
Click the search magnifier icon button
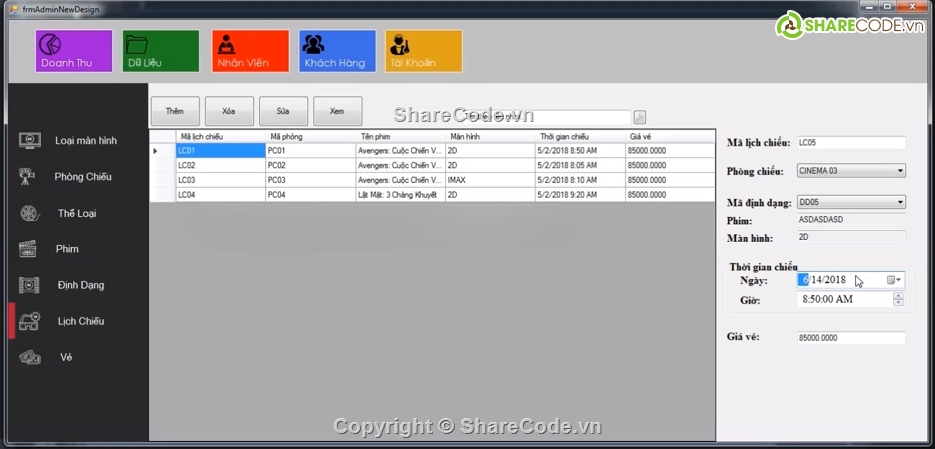(x=640, y=117)
